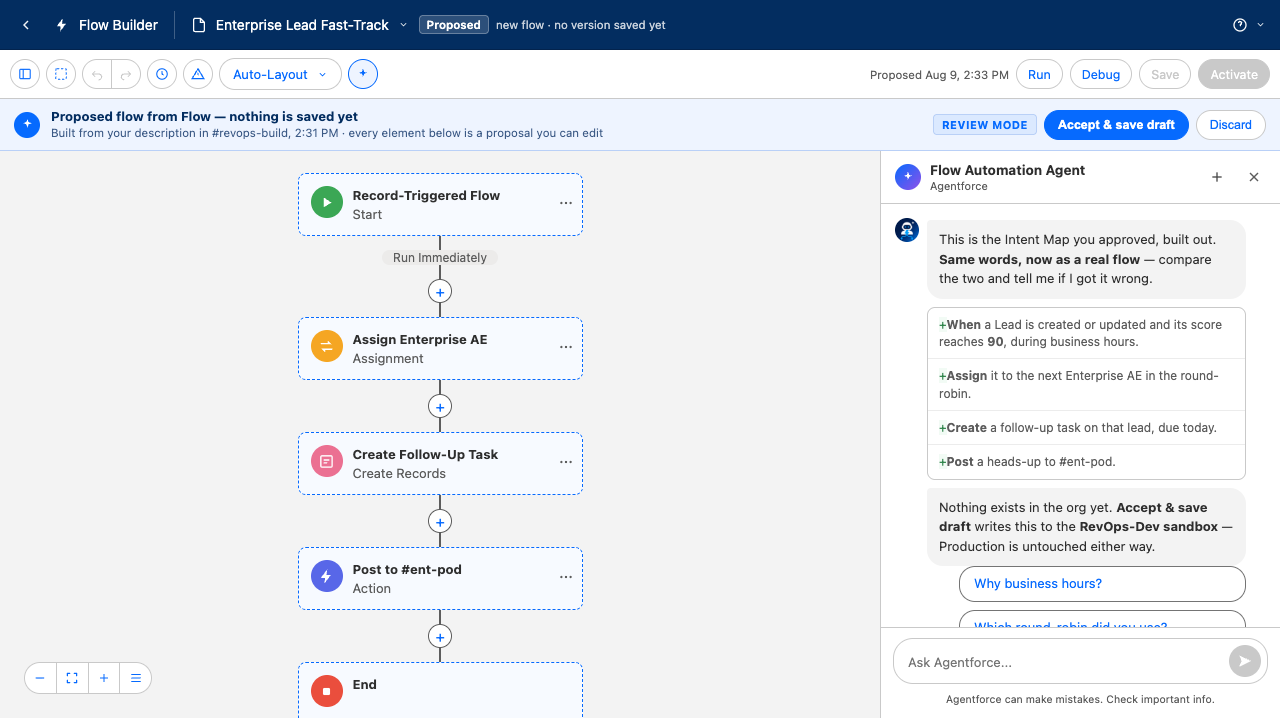Click the Flow Builder lightning icon

click(x=62, y=25)
